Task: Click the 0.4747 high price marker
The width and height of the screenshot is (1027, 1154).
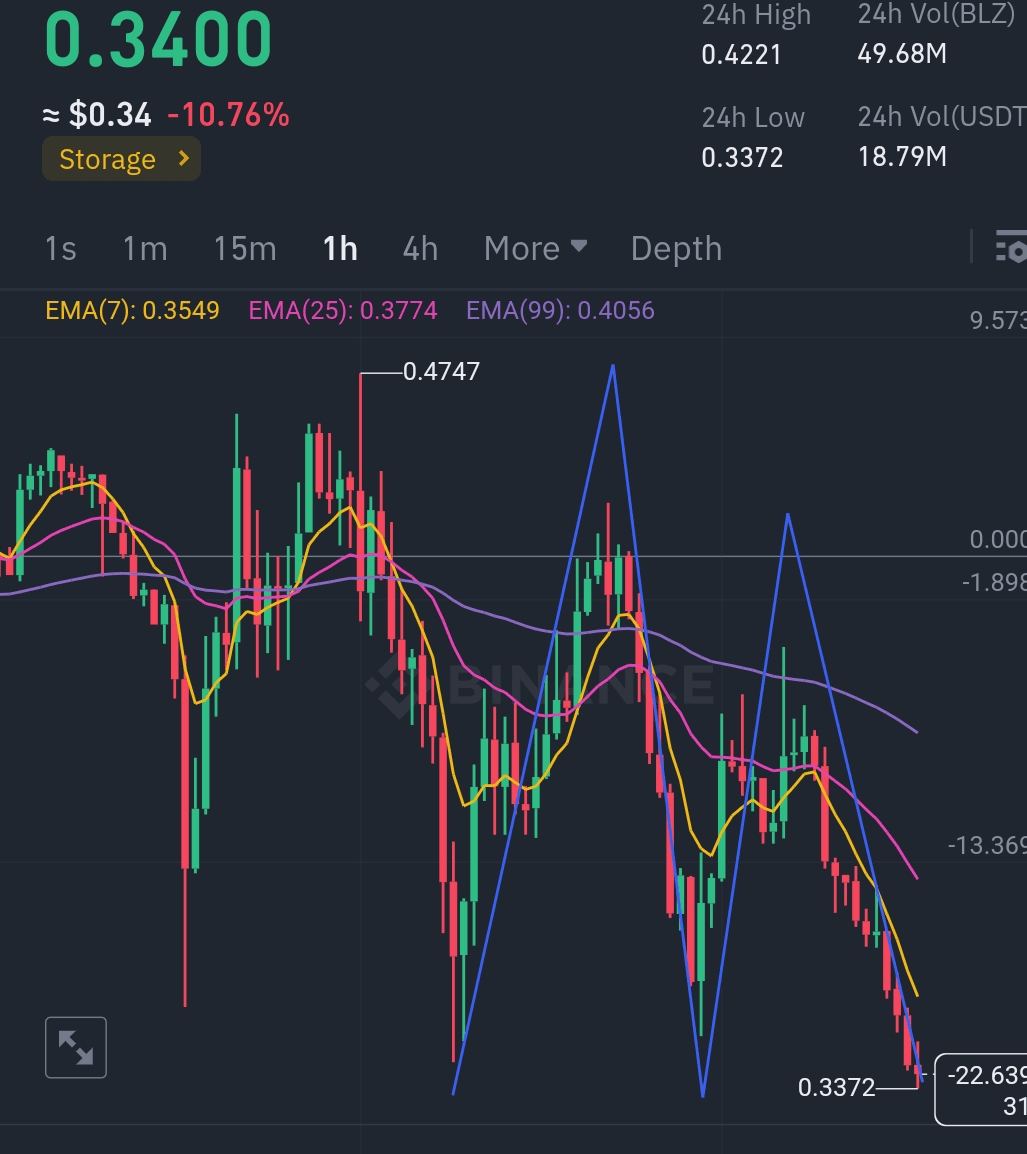Action: click(x=441, y=372)
